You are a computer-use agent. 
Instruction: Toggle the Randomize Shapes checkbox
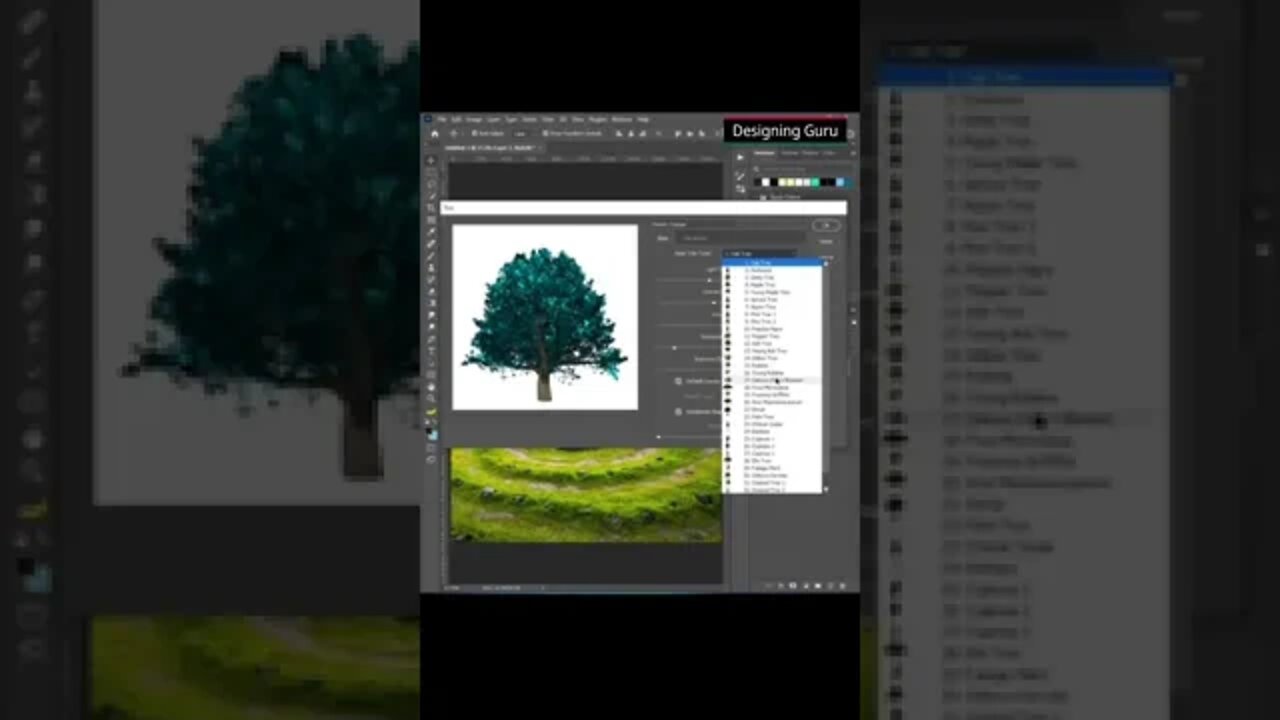(678, 411)
